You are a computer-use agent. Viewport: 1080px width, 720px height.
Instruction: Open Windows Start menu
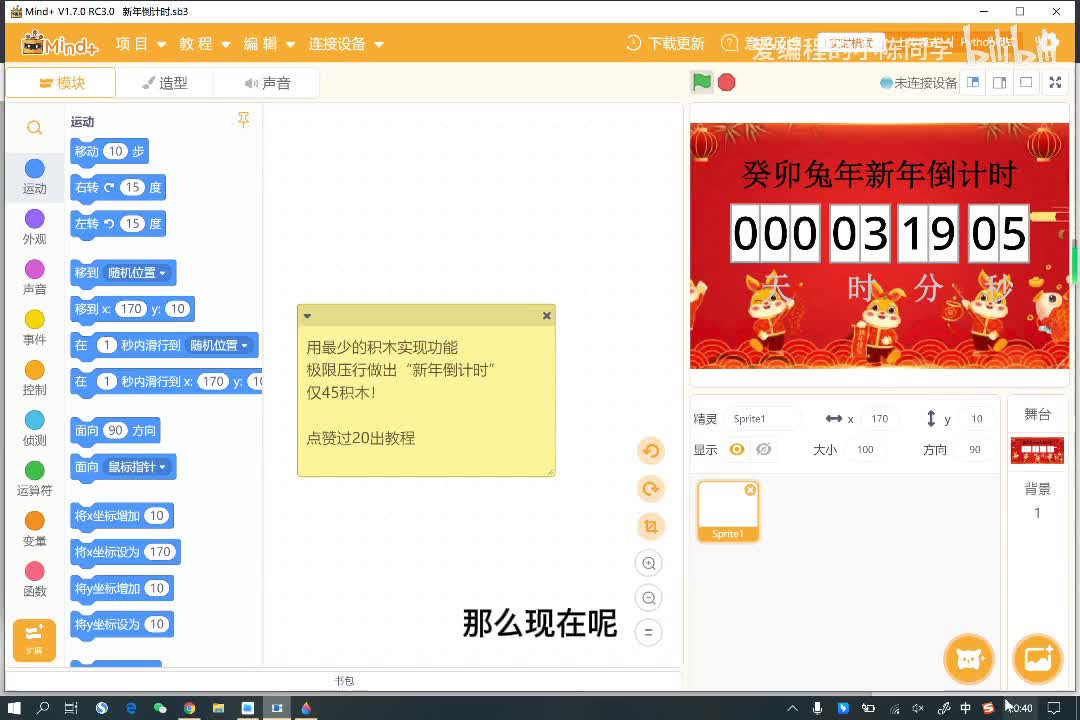click(x=14, y=708)
